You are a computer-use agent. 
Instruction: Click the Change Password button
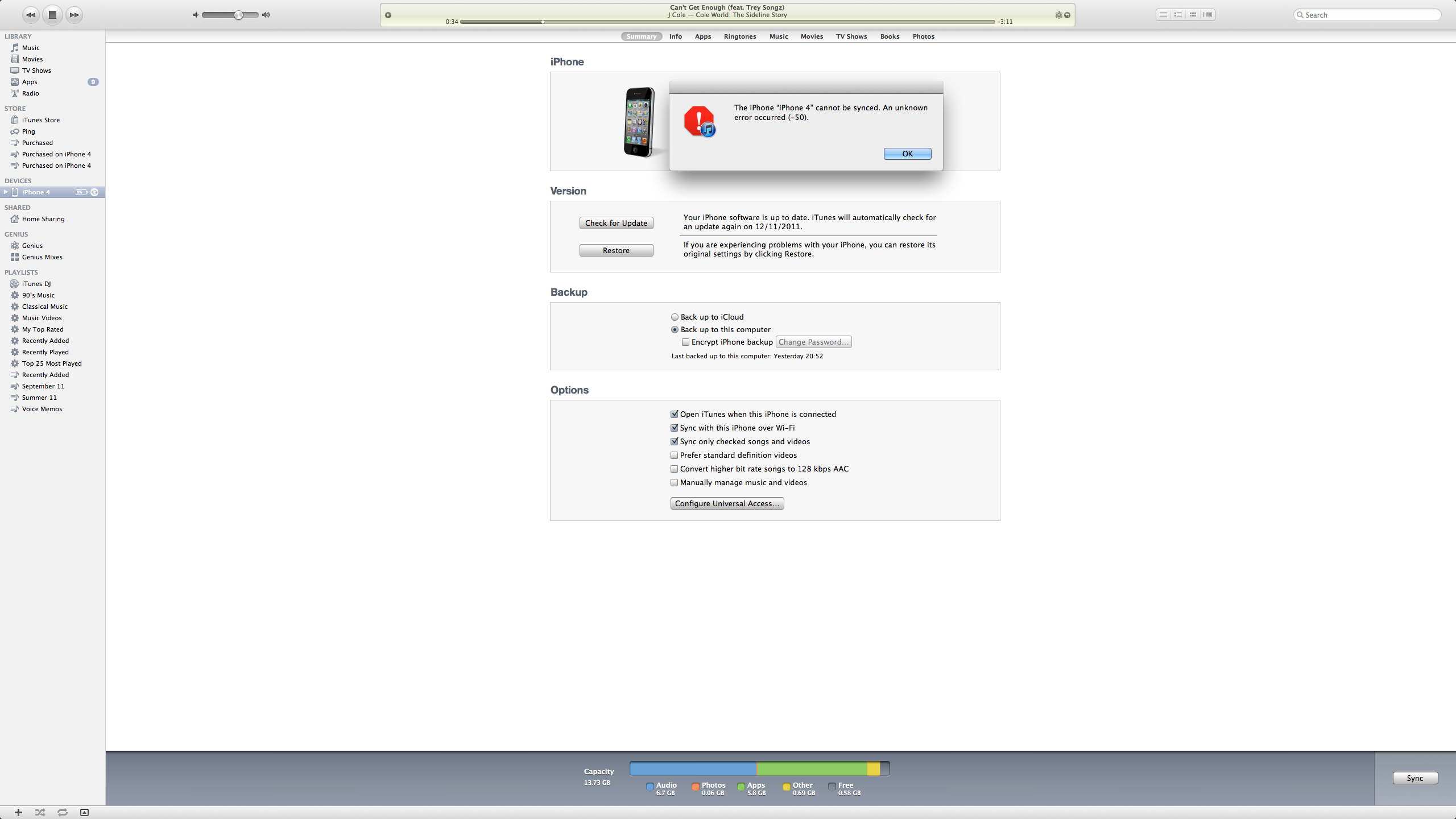813,342
